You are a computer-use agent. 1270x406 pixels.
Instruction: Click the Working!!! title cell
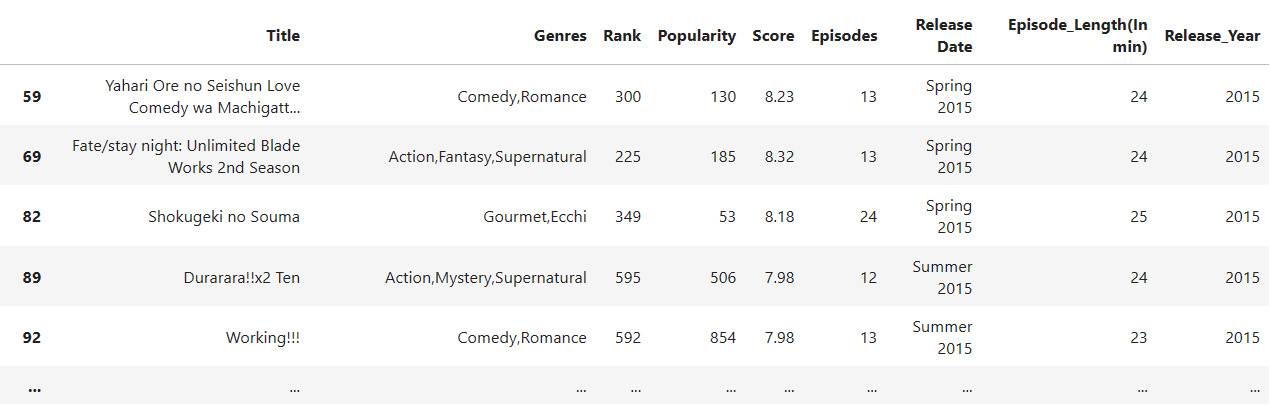(x=262, y=337)
